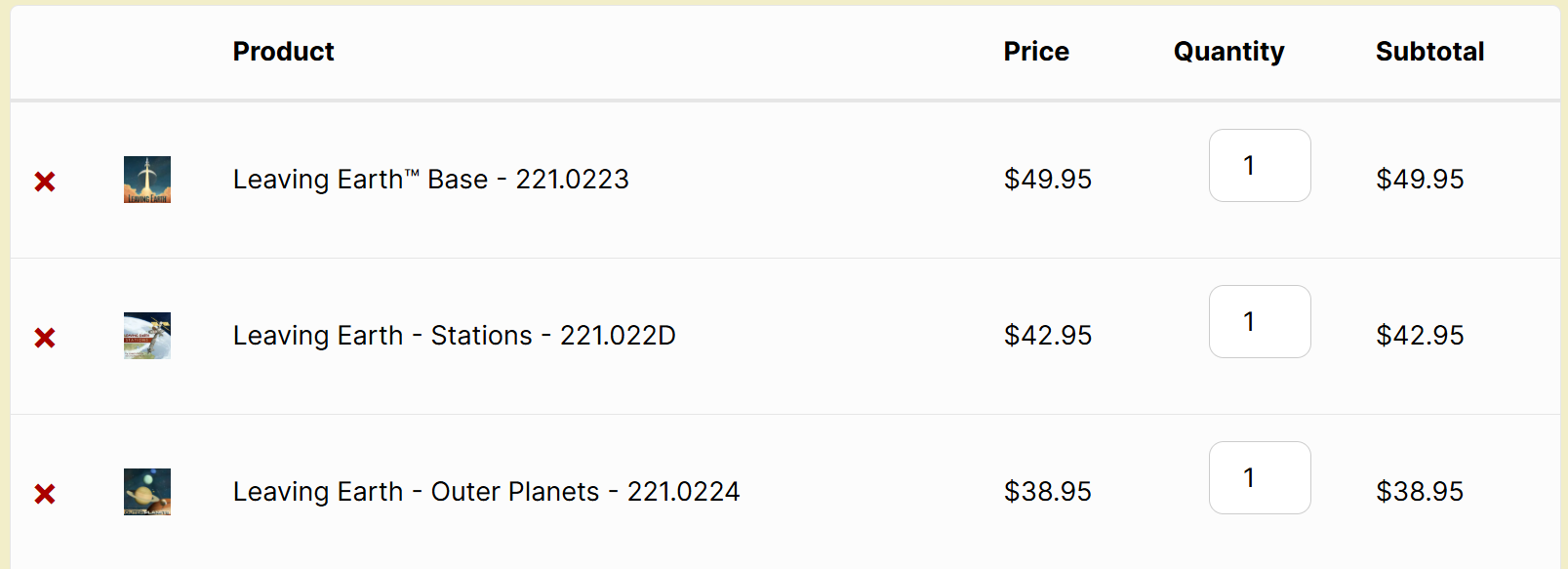This screenshot has height=569, width=1568.
Task: Open Leaving Earth - Stations - 221.022D link
Action: [454, 336]
